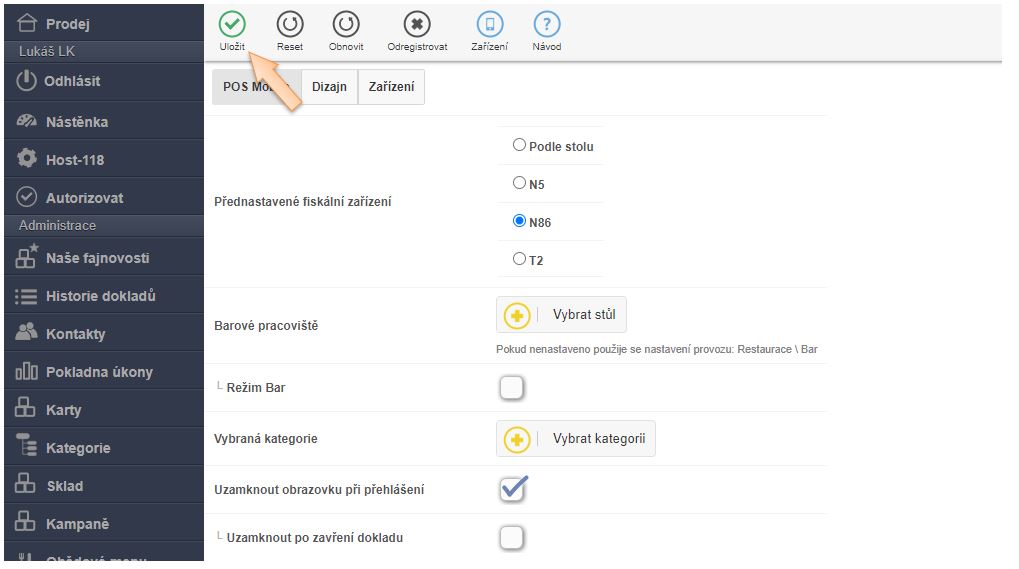Choose N5 as fiscal device
This screenshot has height=569, width=1019.
(x=519, y=183)
